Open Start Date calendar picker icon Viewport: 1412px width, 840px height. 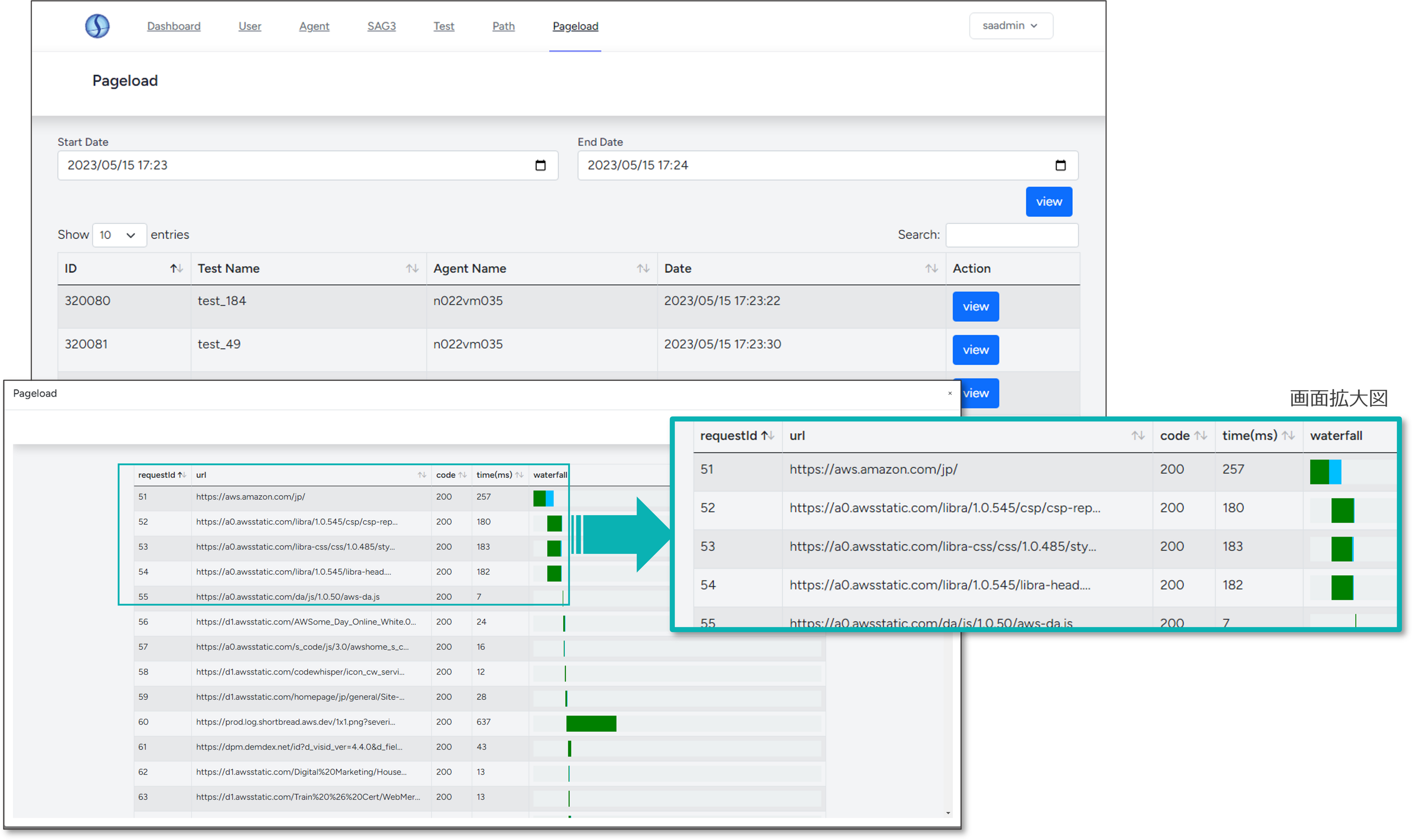(540, 165)
